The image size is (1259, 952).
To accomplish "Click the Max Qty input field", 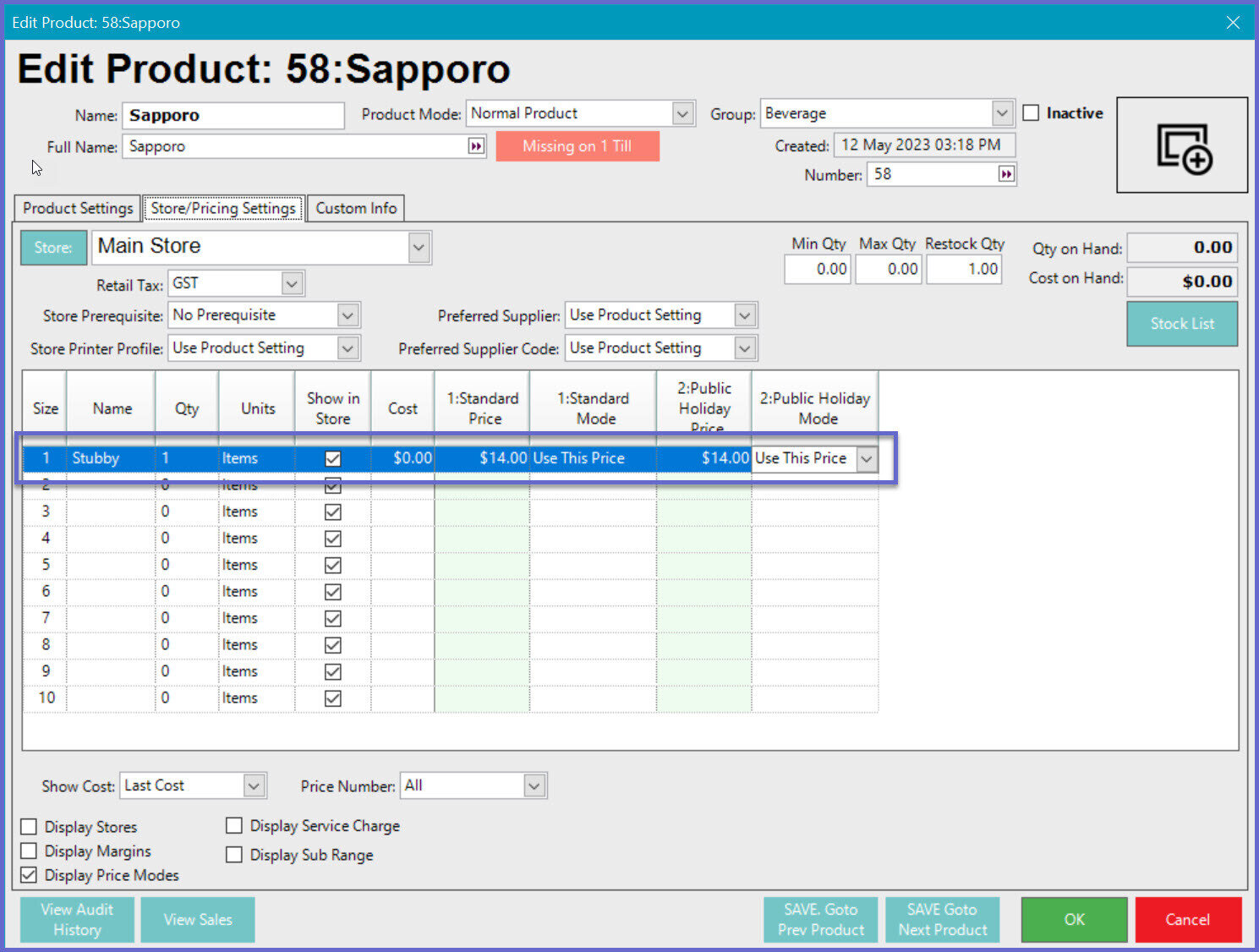I will pyautogui.click(x=888, y=269).
